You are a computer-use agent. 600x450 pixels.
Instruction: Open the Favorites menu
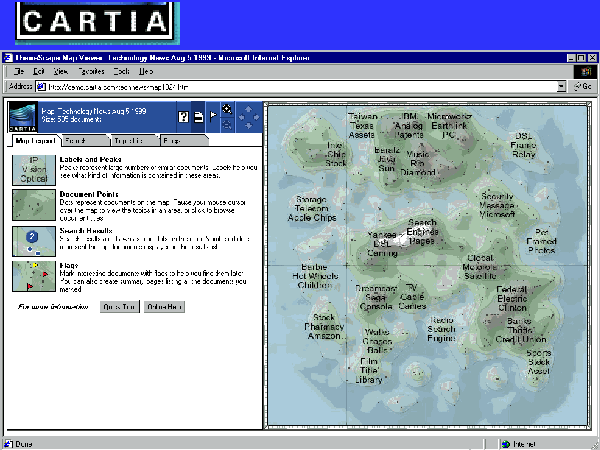tap(92, 72)
